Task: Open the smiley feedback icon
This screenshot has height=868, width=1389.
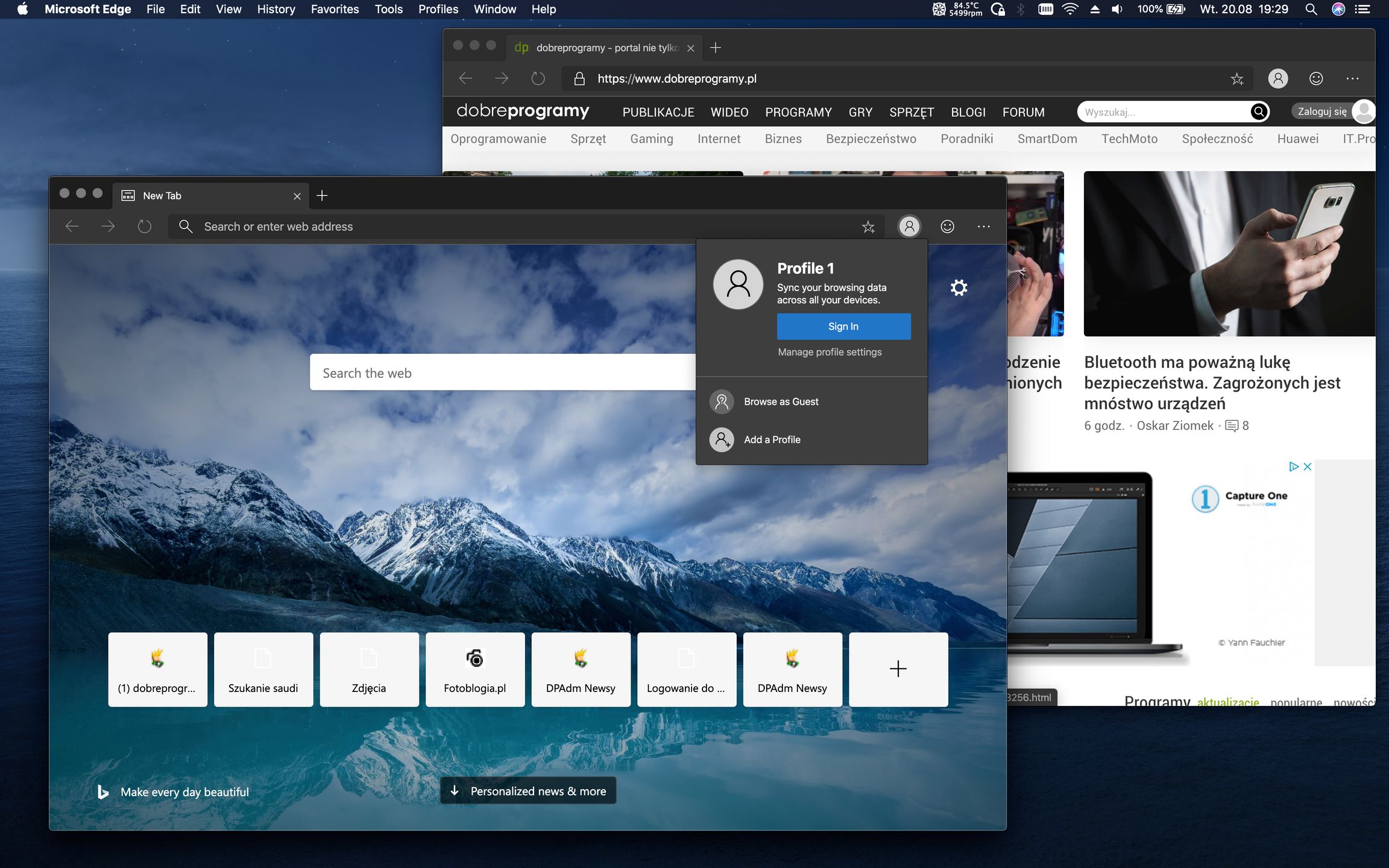Action: click(x=946, y=226)
